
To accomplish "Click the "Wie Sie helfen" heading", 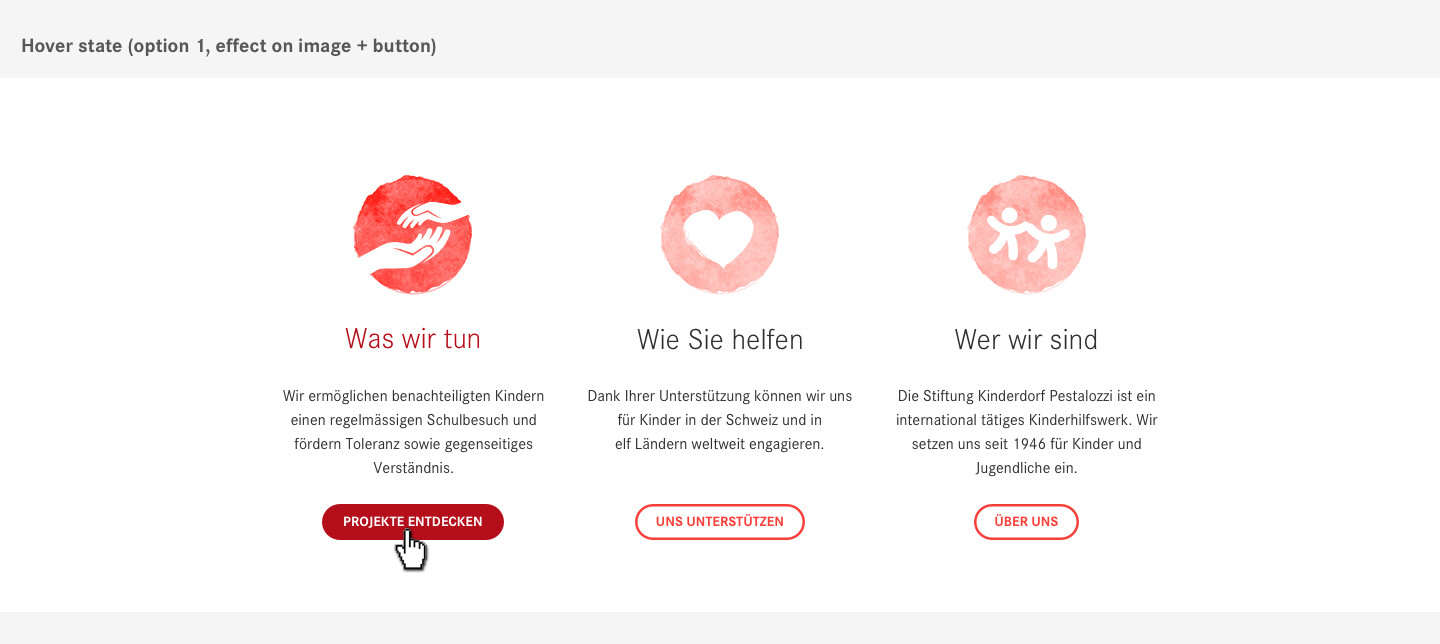I will click(x=720, y=340).
